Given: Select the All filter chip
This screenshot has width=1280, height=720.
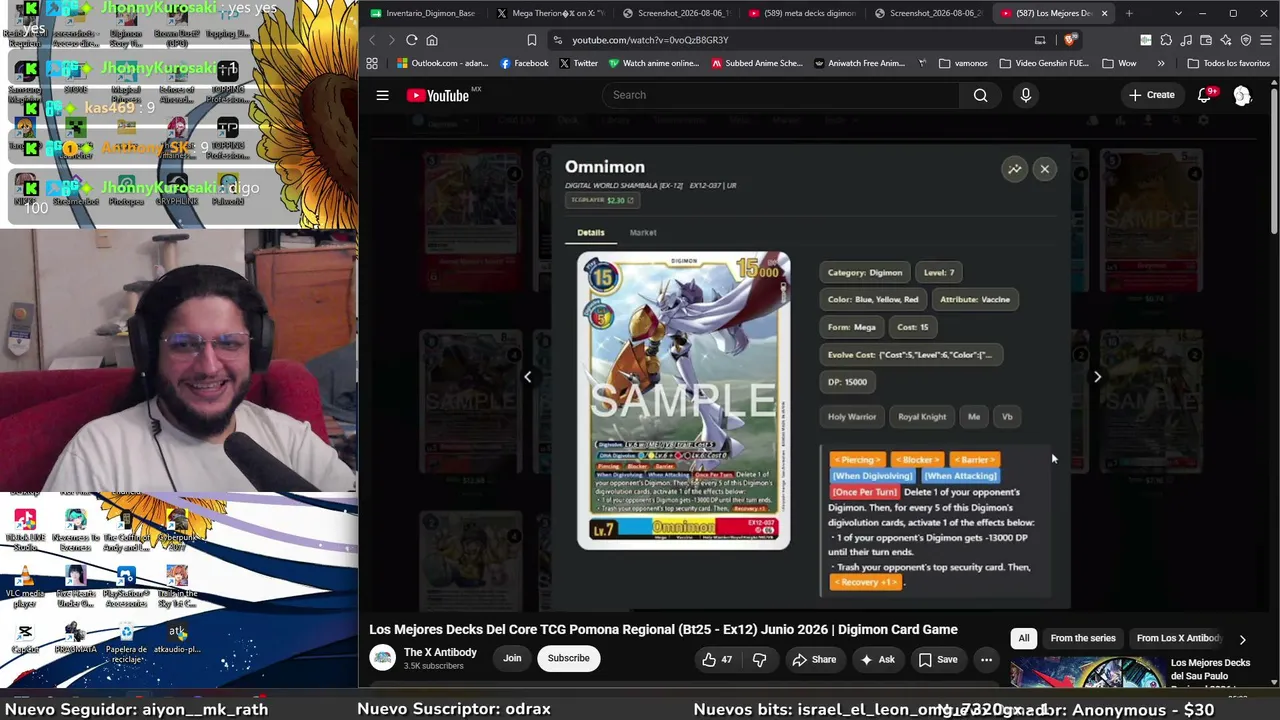Looking at the screenshot, I should [1024, 638].
